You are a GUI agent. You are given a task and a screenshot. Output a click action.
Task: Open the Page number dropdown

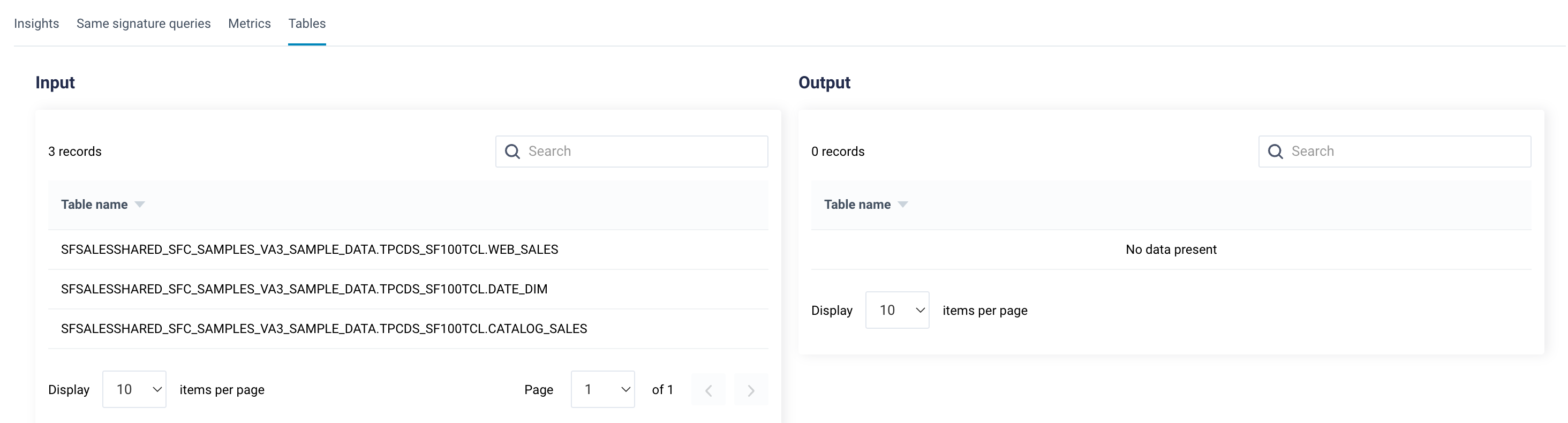(x=602, y=389)
